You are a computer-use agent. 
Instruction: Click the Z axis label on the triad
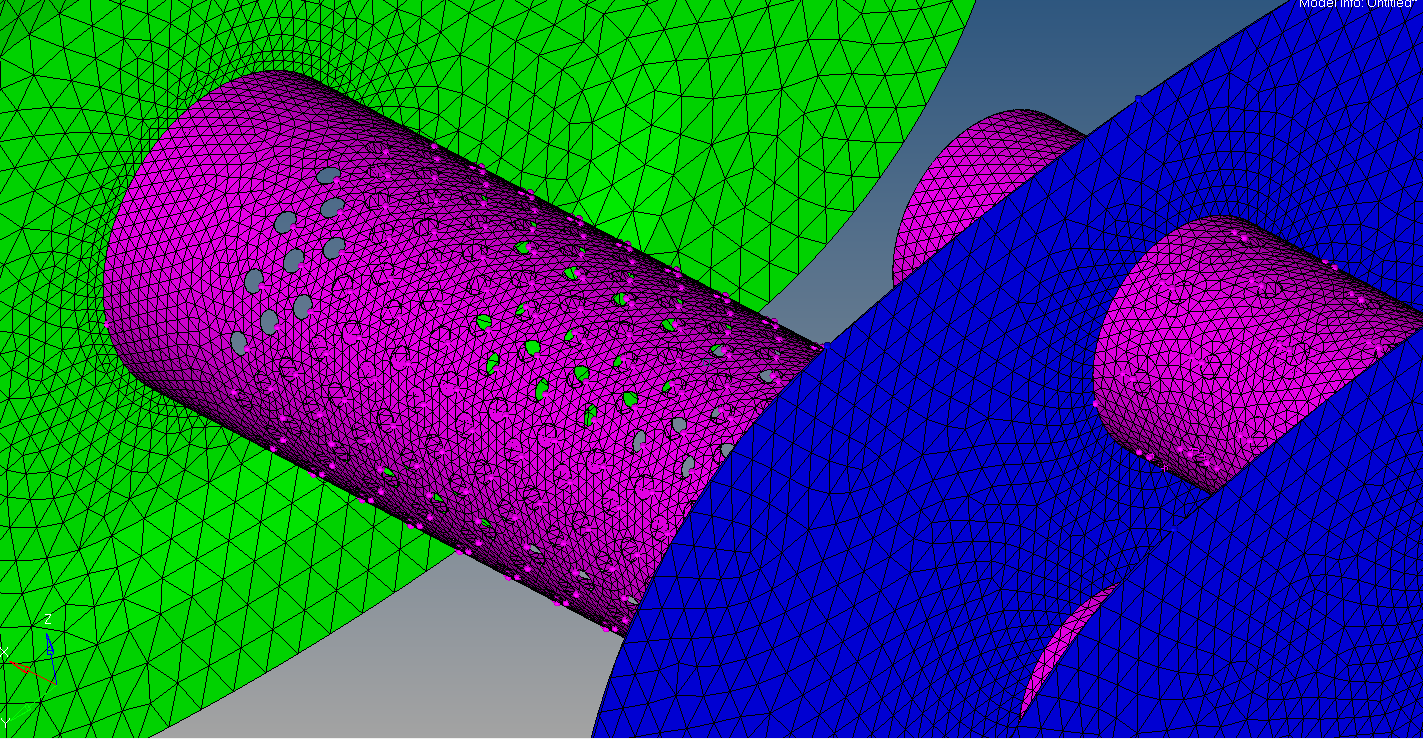47,619
